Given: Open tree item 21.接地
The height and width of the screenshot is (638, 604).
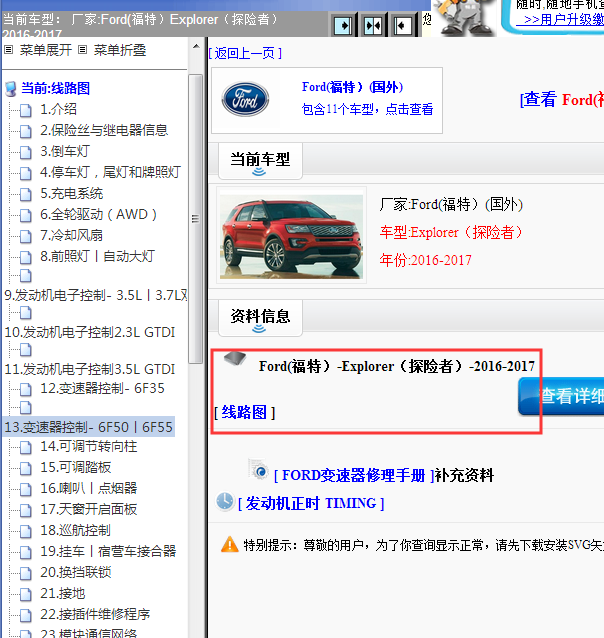Looking at the screenshot, I should tap(62, 593).
